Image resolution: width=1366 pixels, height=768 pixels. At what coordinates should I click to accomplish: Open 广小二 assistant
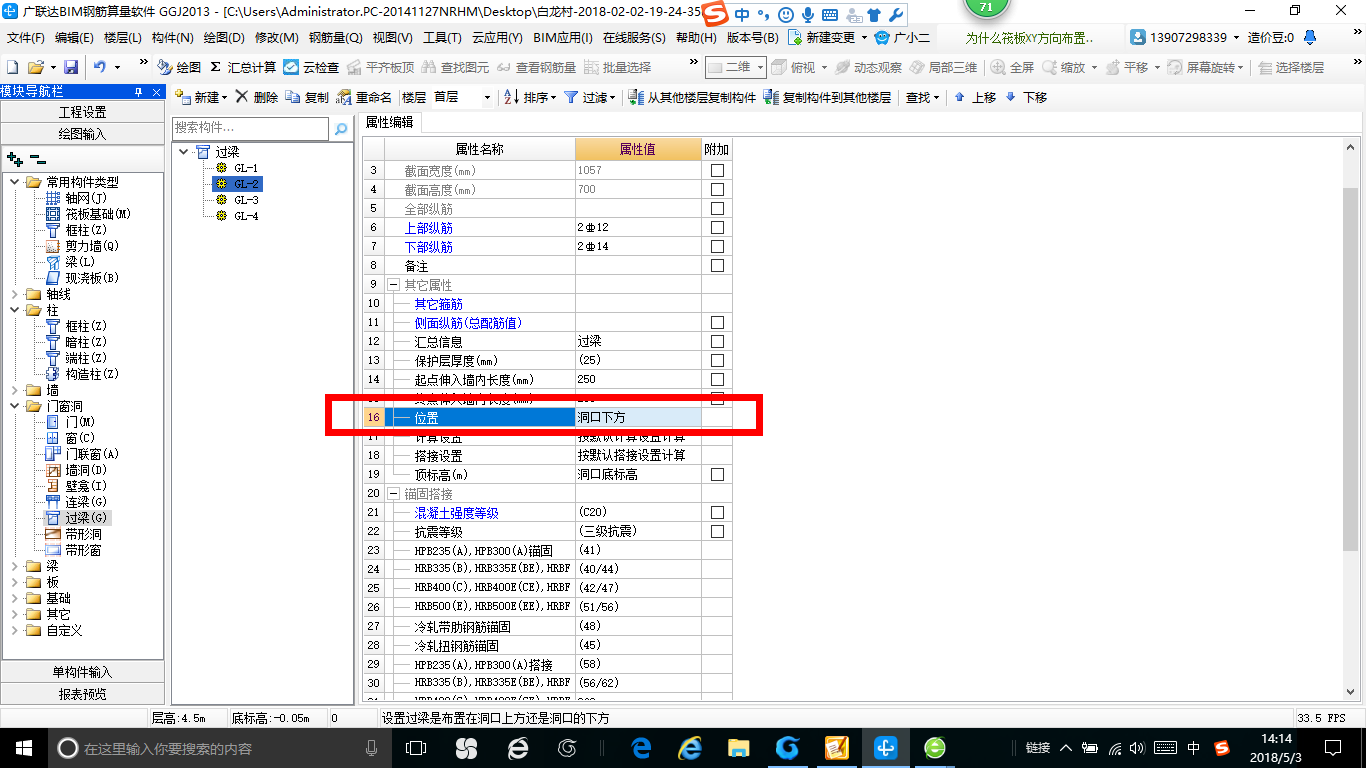902,37
